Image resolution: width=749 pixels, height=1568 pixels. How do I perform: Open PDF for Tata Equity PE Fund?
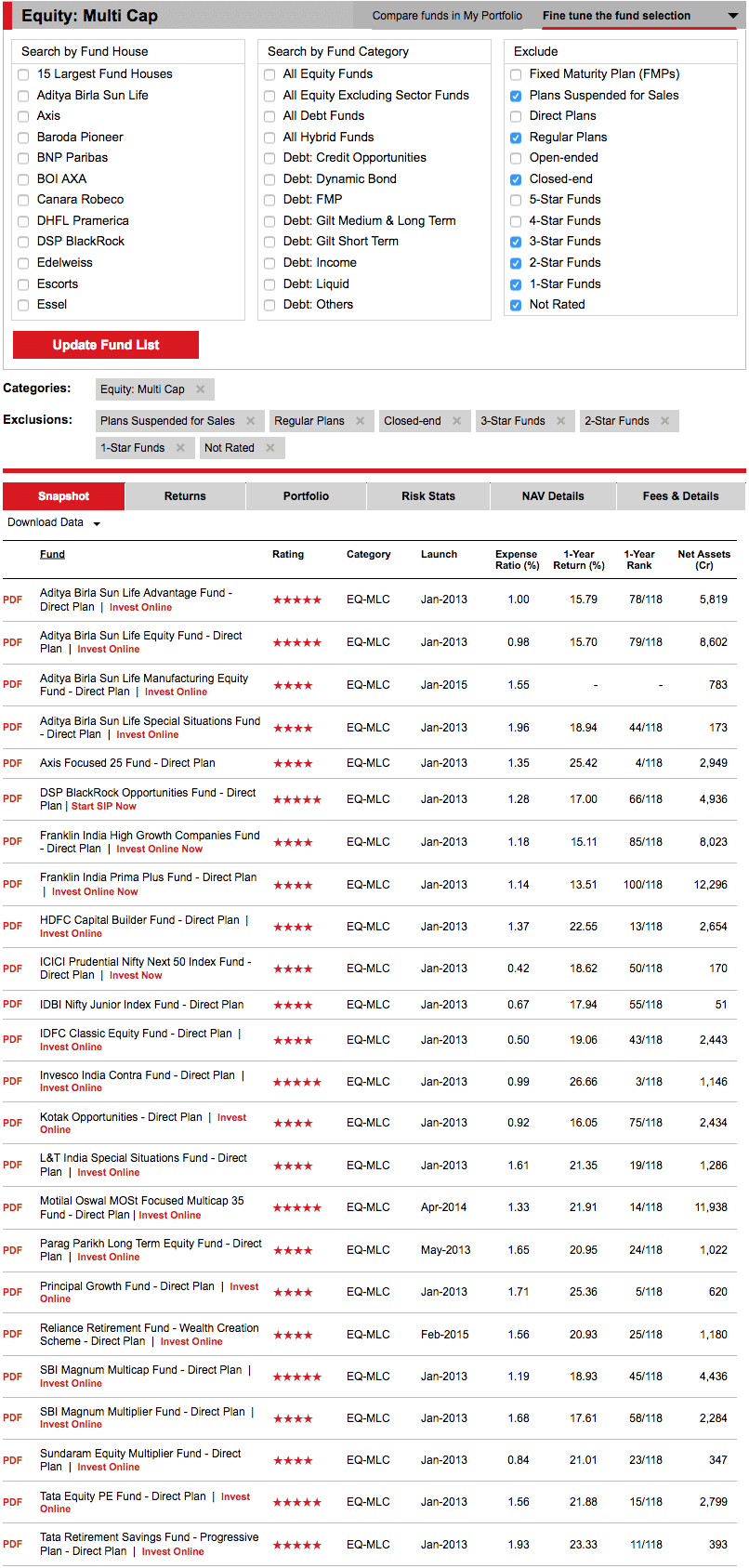[12, 1503]
